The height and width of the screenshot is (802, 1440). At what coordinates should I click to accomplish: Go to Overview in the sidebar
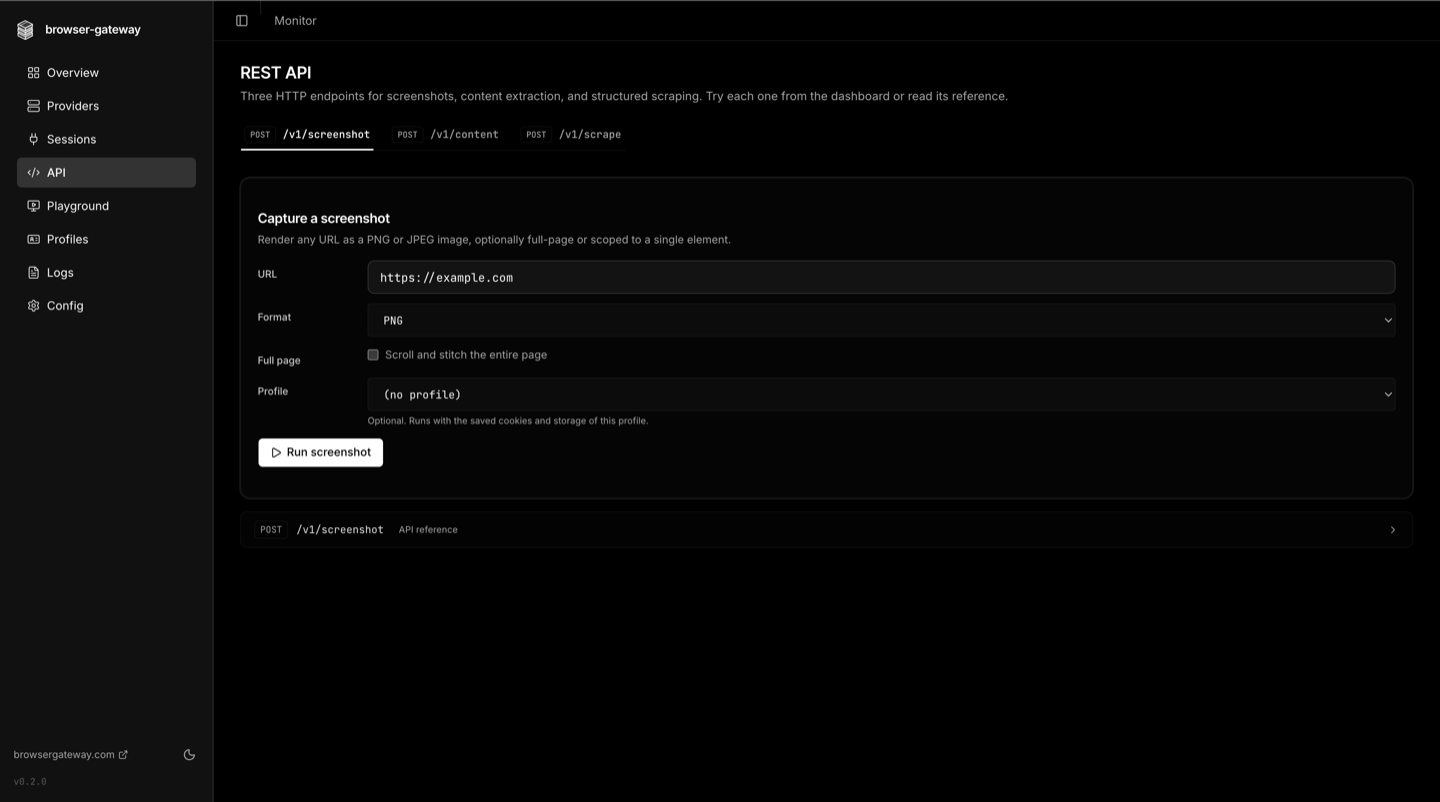coord(106,73)
